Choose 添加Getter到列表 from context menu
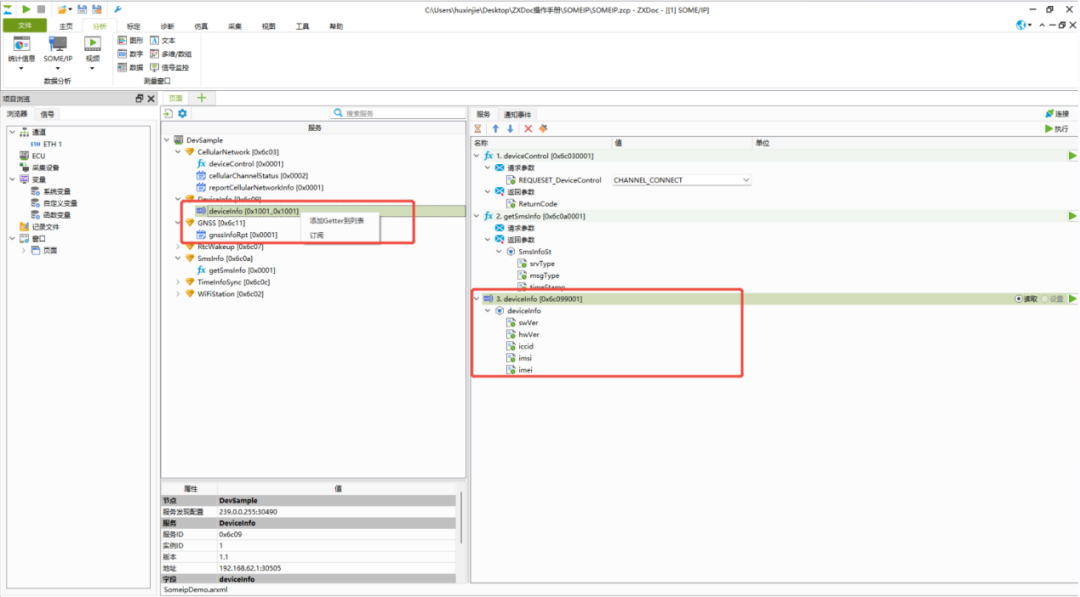This screenshot has width=1080, height=597. tap(337, 221)
